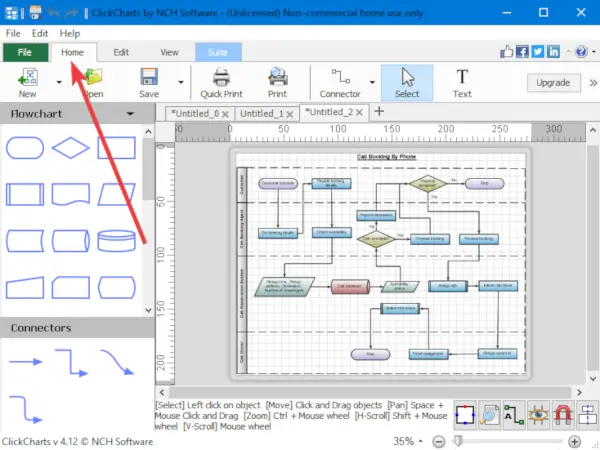Pick the diamond decision shape

71,148
